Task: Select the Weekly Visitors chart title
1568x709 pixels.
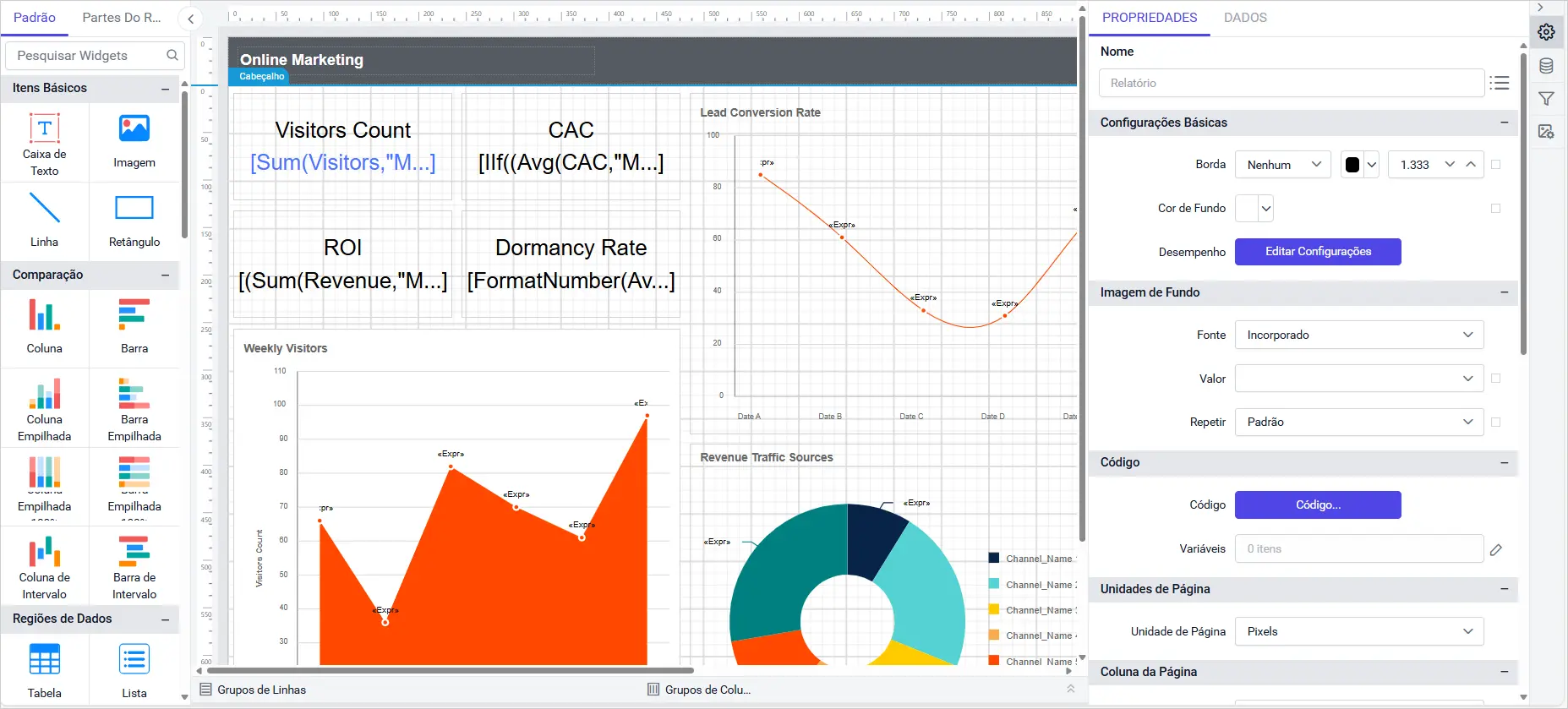Action: pos(286,348)
